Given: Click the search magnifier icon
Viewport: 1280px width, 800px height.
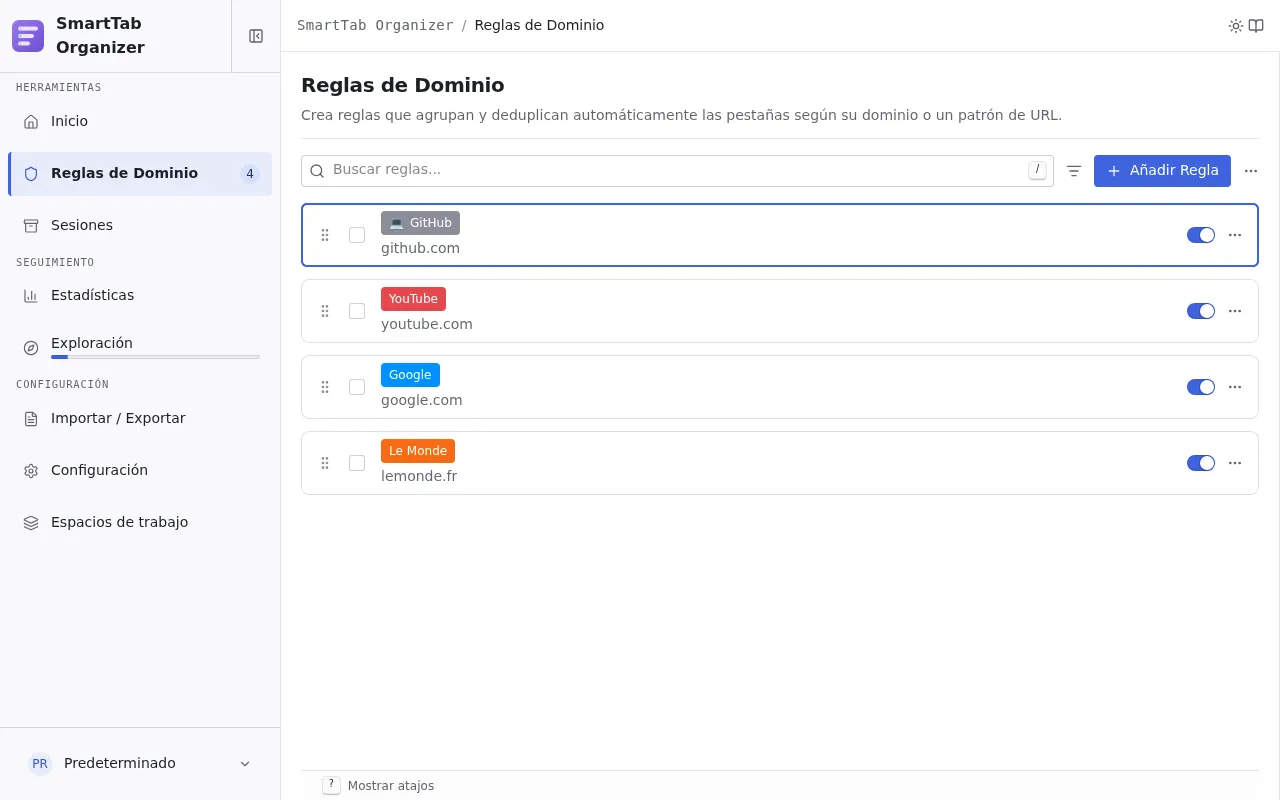Looking at the screenshot, I should tap(317, 171).
